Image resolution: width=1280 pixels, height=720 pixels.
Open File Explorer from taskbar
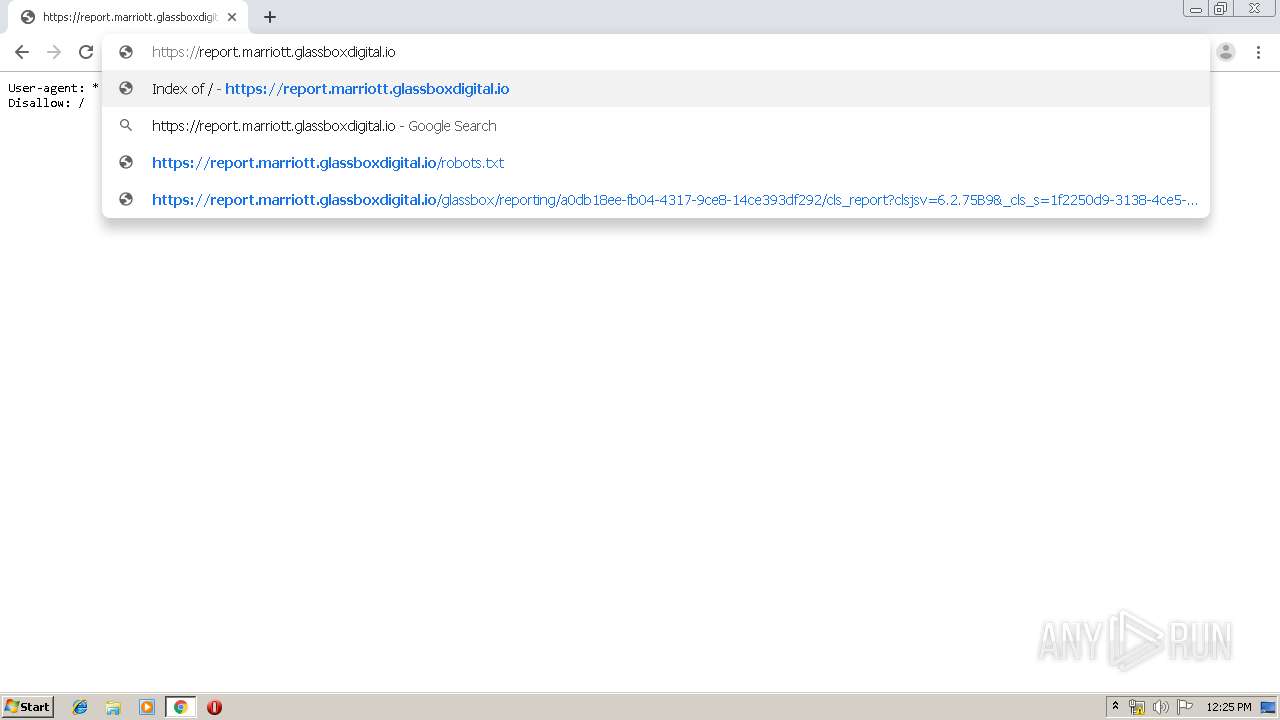pyautogui.click(x=113, y=707)
